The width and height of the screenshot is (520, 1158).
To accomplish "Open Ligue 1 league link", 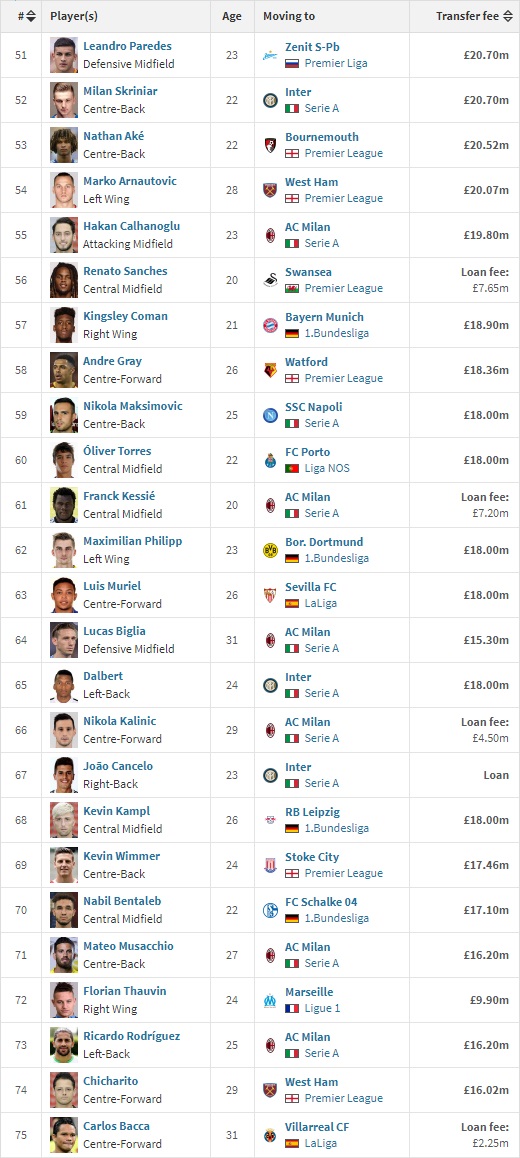I will (x=324, y=1009).
